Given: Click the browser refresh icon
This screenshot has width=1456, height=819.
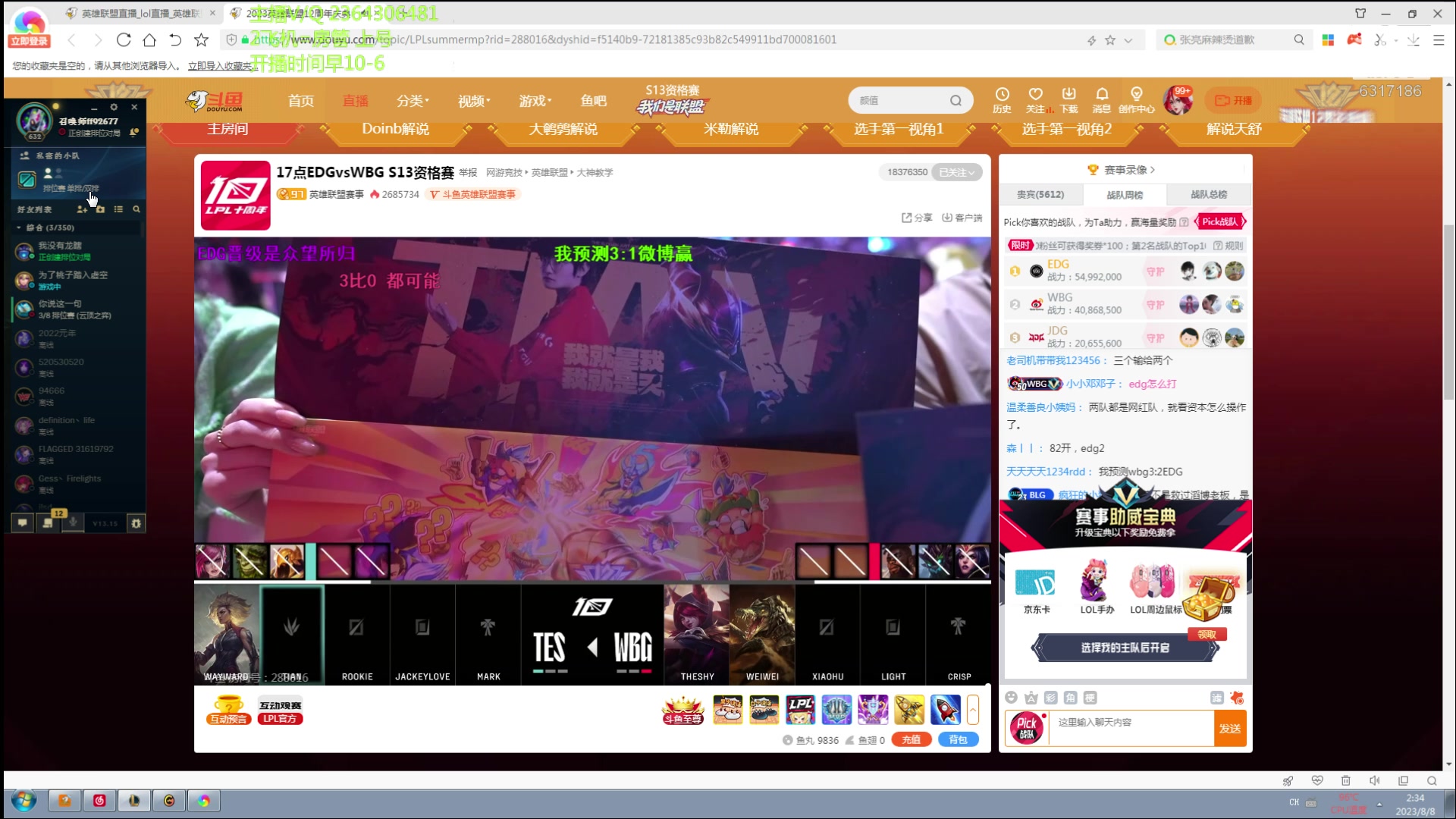Looking at the screenshot, I should 124,39.
